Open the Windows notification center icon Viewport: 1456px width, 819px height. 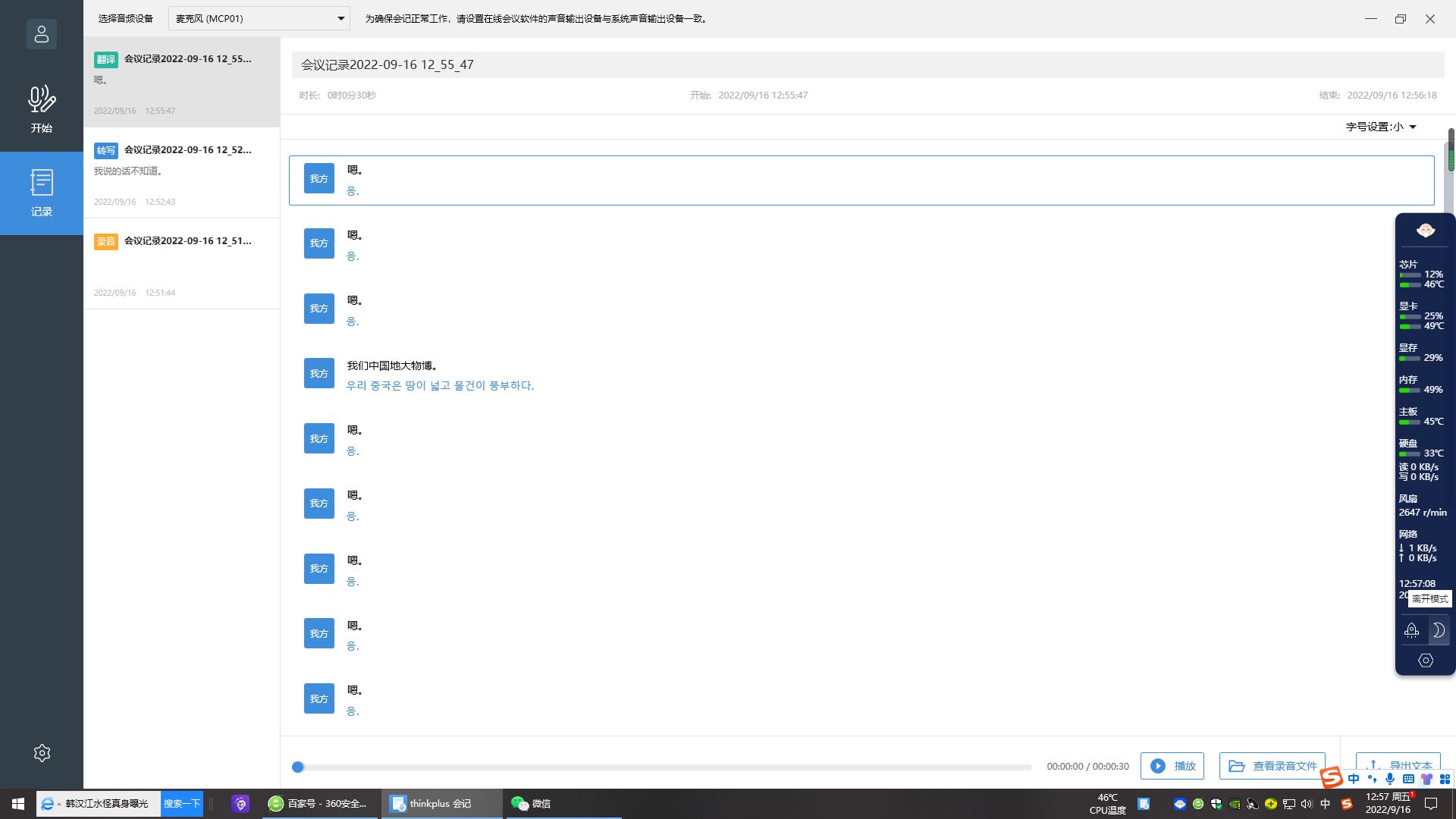tap(1432, 804)
